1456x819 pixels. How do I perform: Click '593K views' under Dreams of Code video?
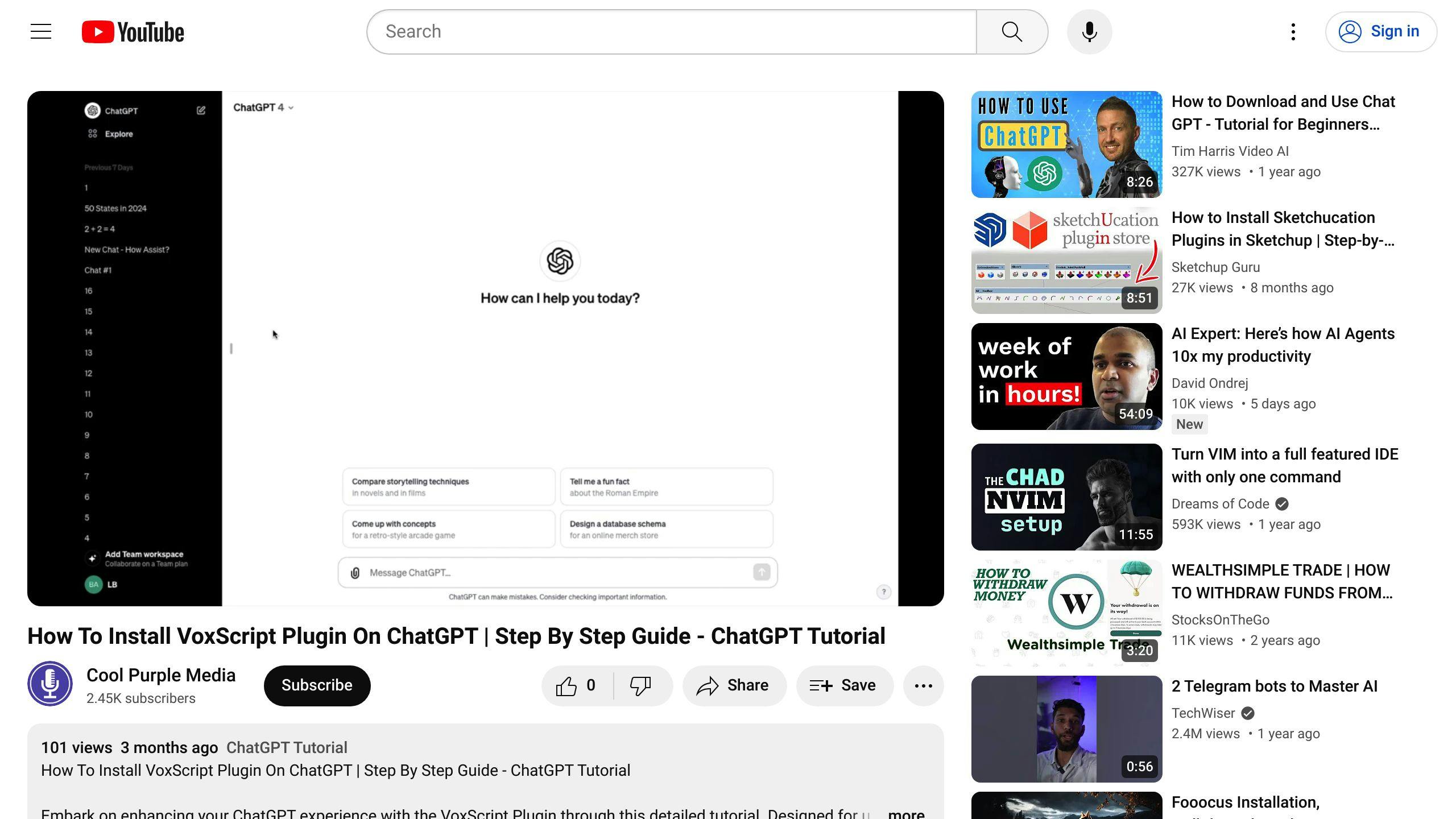pyautogui.click(x=1206, y=524)
